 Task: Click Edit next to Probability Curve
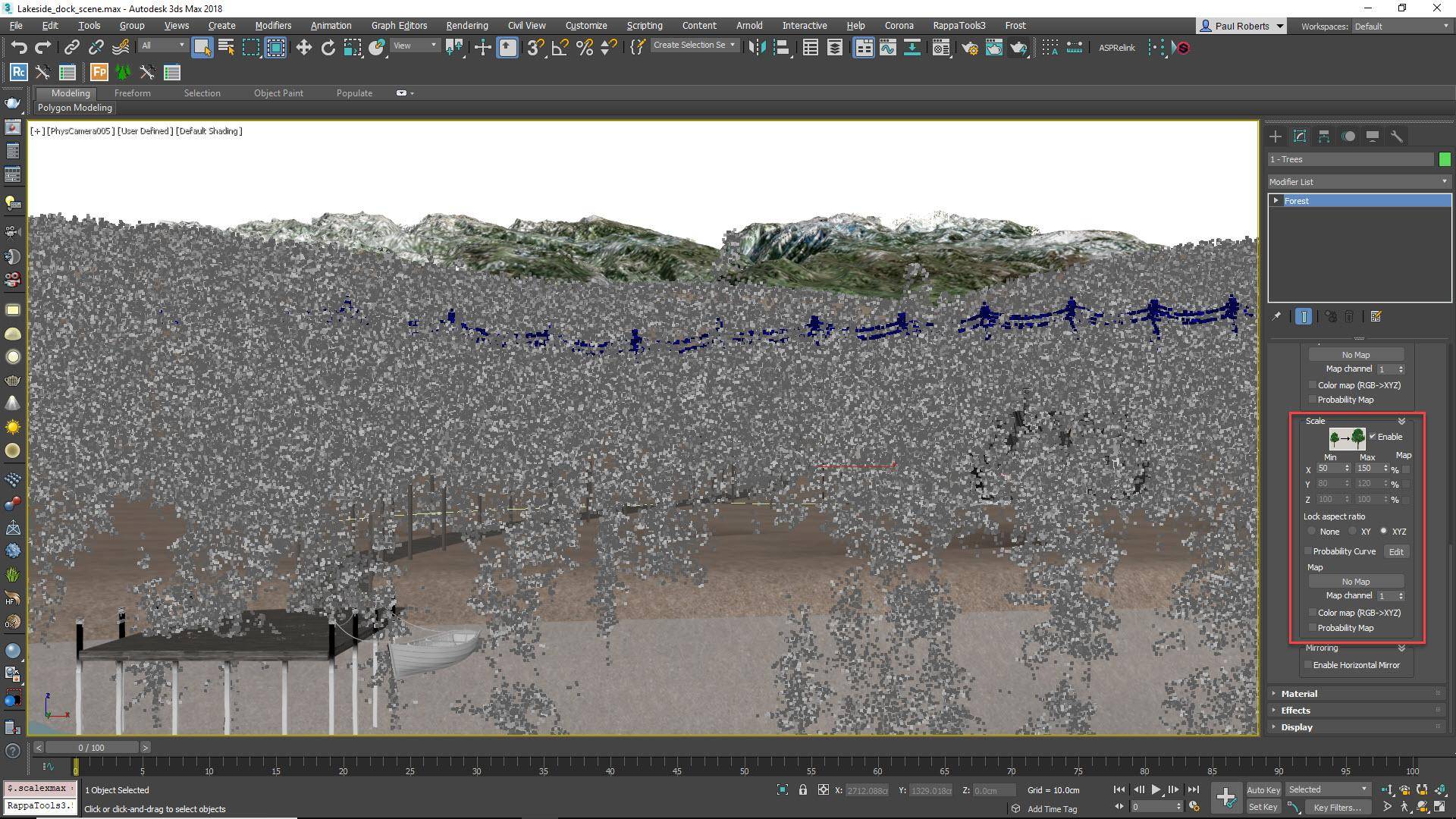(x=1397, y=551)
